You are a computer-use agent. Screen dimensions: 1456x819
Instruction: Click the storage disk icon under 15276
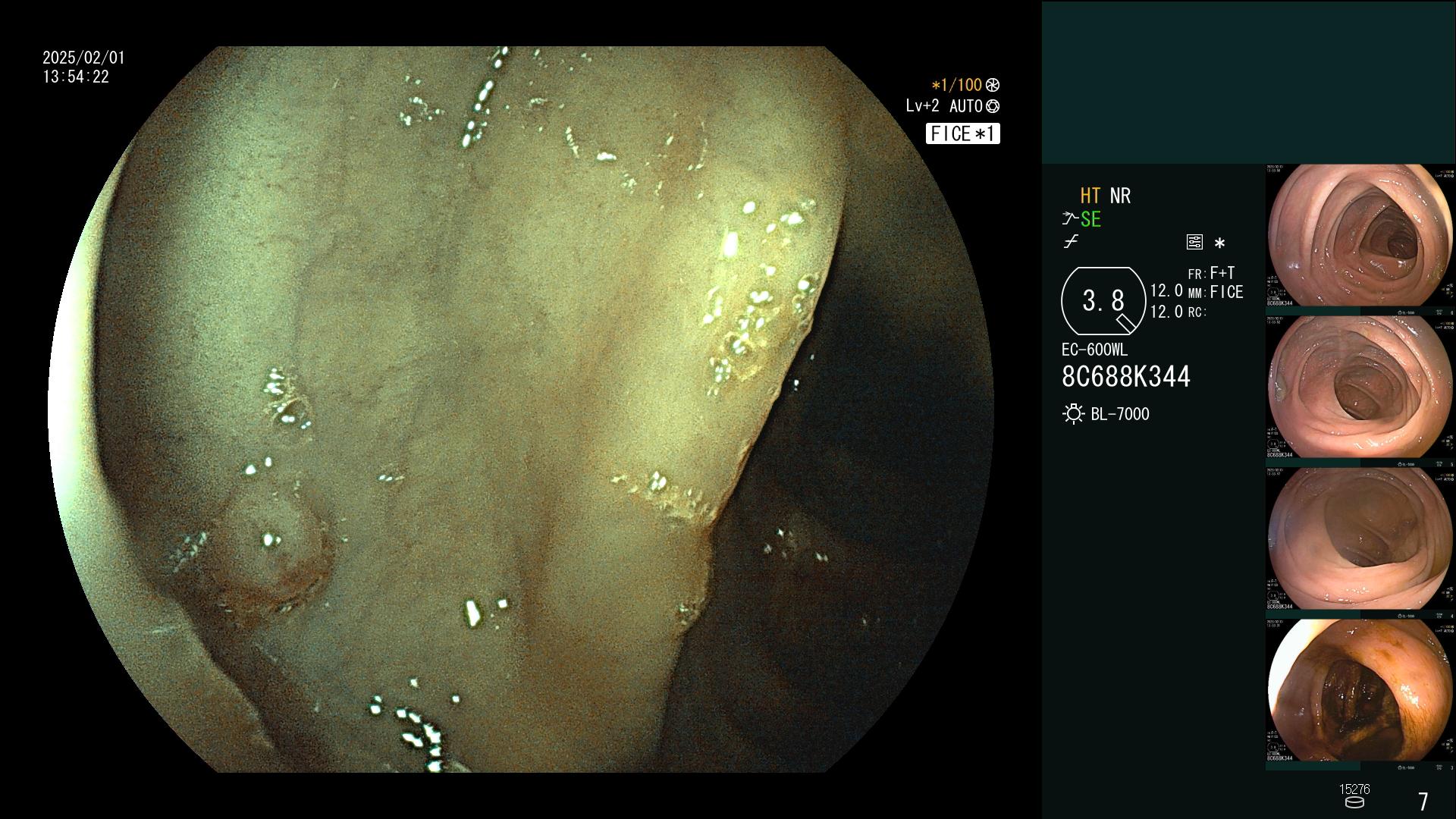(x=1354, y=802)
